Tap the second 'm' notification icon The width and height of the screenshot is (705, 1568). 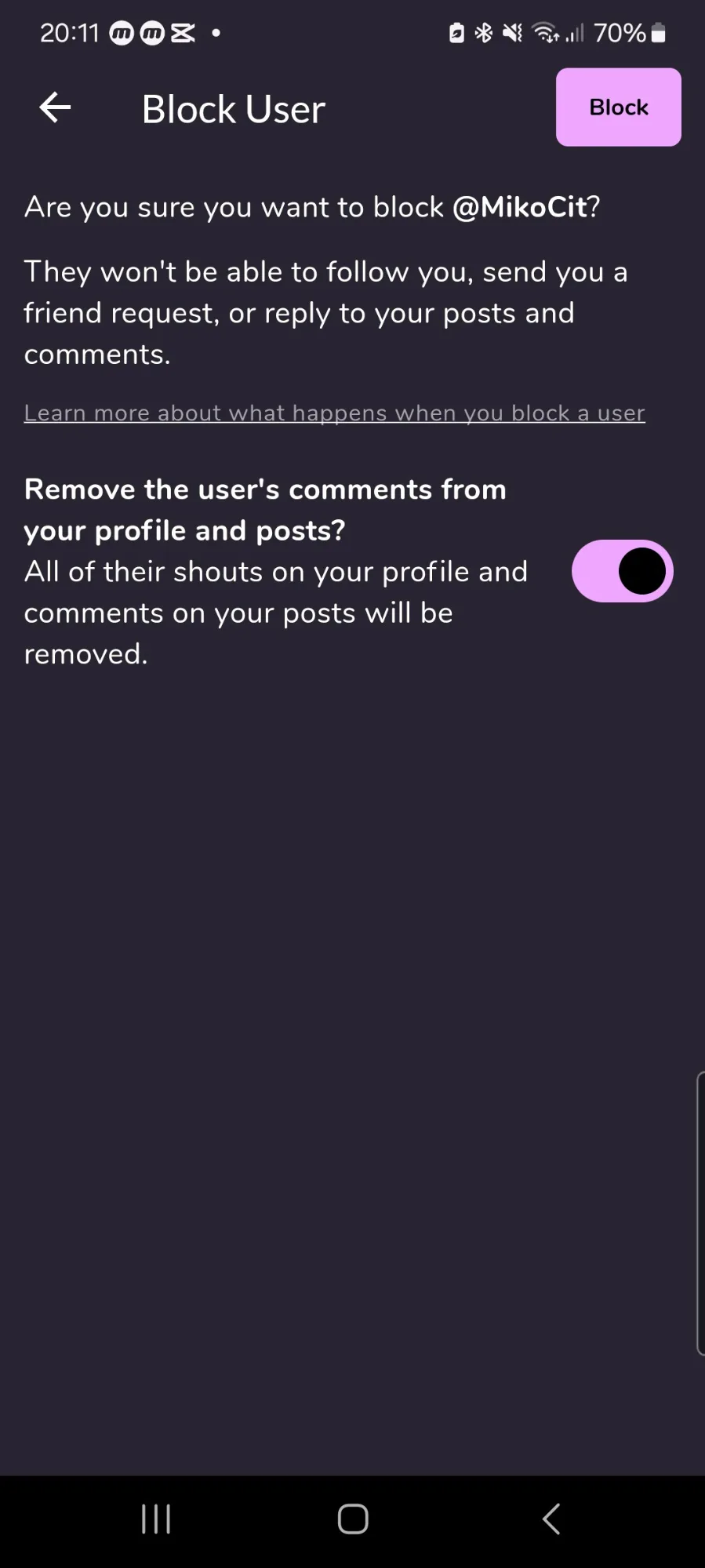click(152, 33)
